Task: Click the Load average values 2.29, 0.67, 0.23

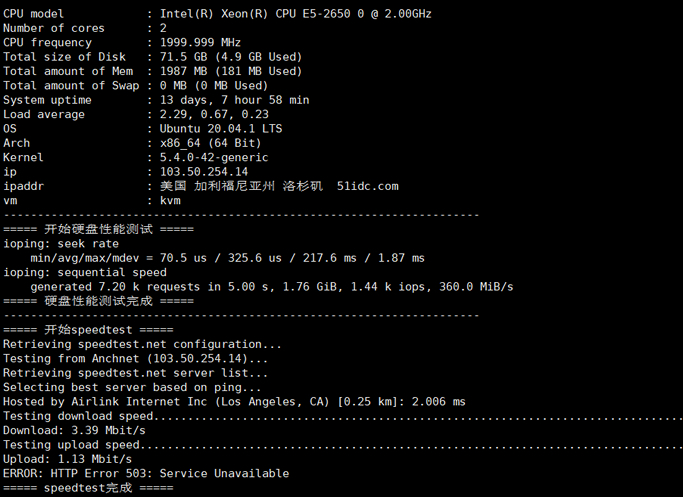Action: coord(214,114)
